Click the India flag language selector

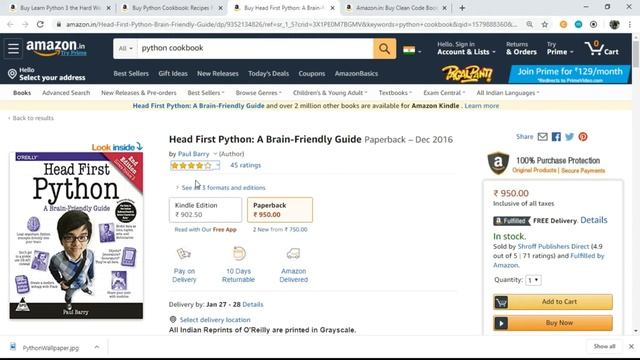[x=411, y=50]
